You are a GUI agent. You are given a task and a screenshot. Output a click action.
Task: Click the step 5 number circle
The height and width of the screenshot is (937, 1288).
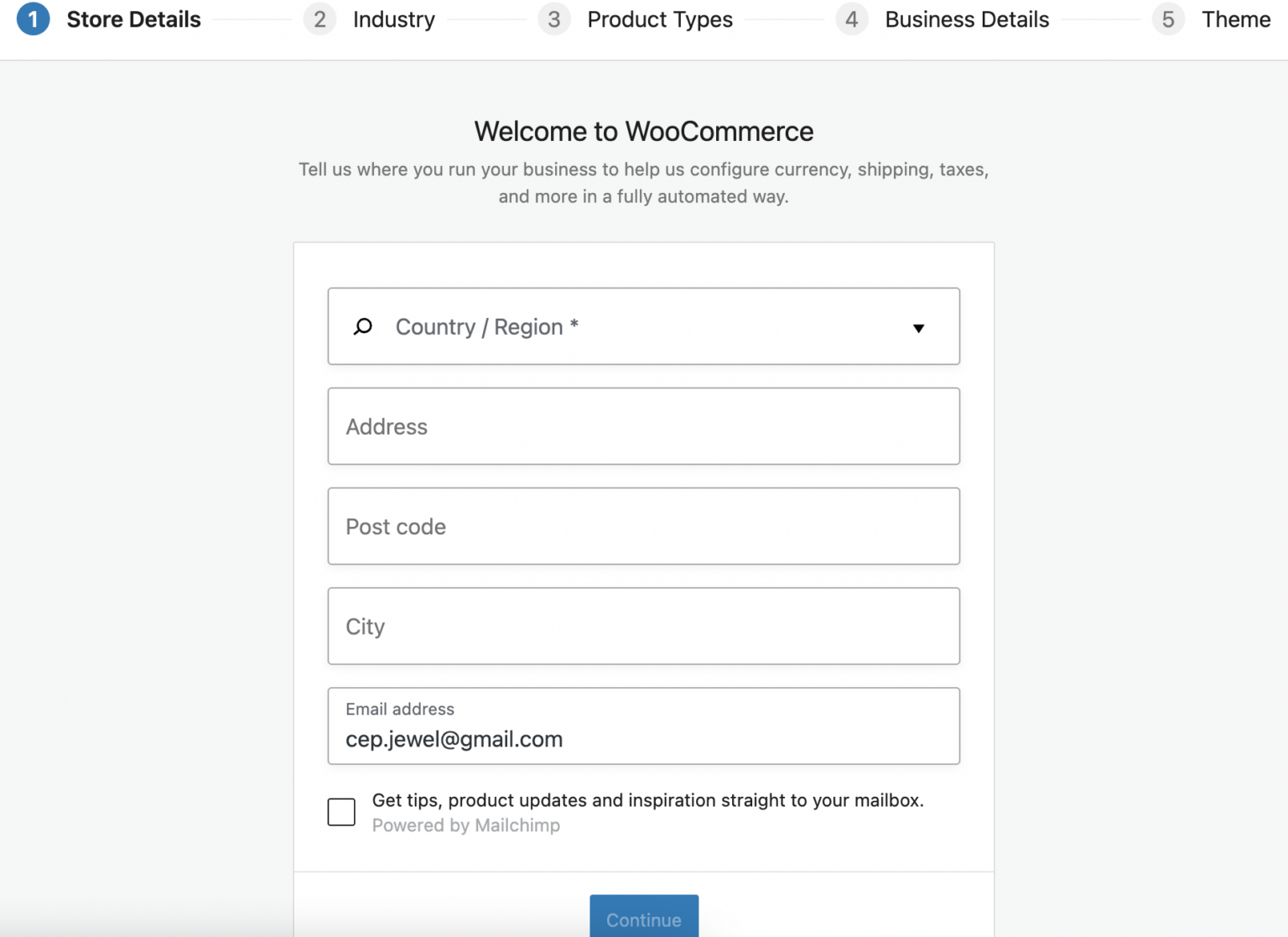pos(1168,18)
